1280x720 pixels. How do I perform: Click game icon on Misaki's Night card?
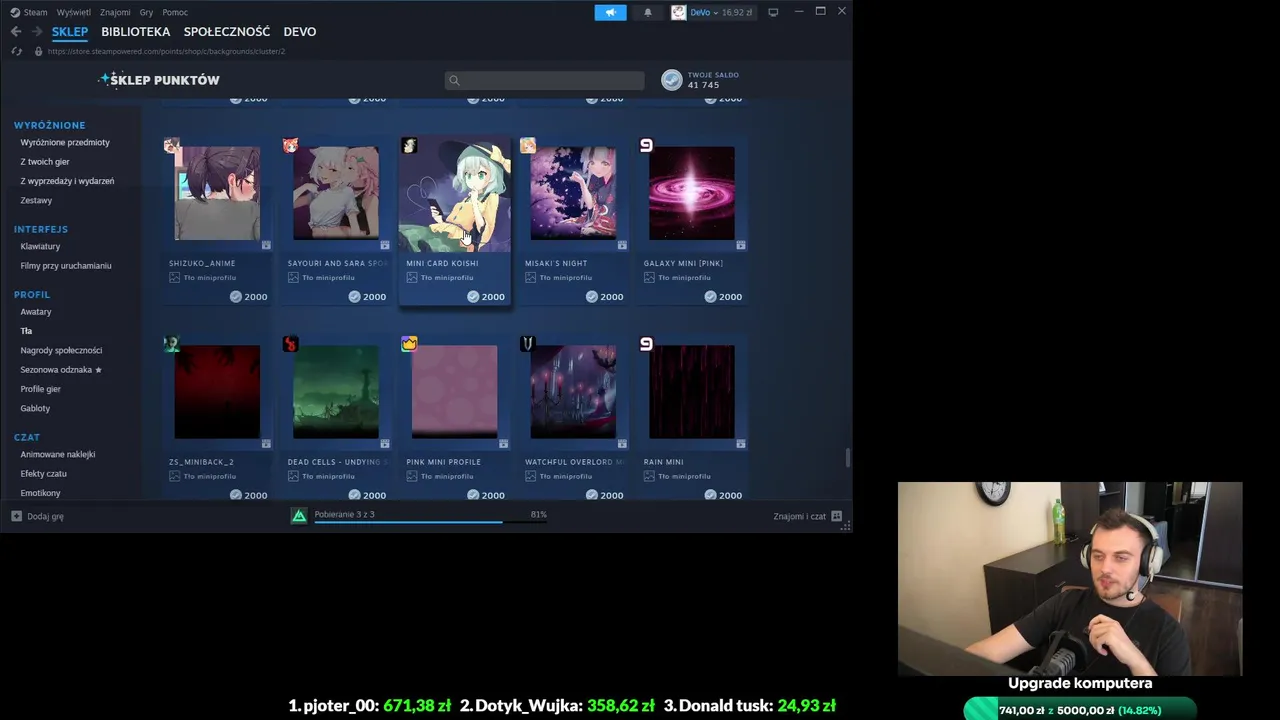click(527, 146)
